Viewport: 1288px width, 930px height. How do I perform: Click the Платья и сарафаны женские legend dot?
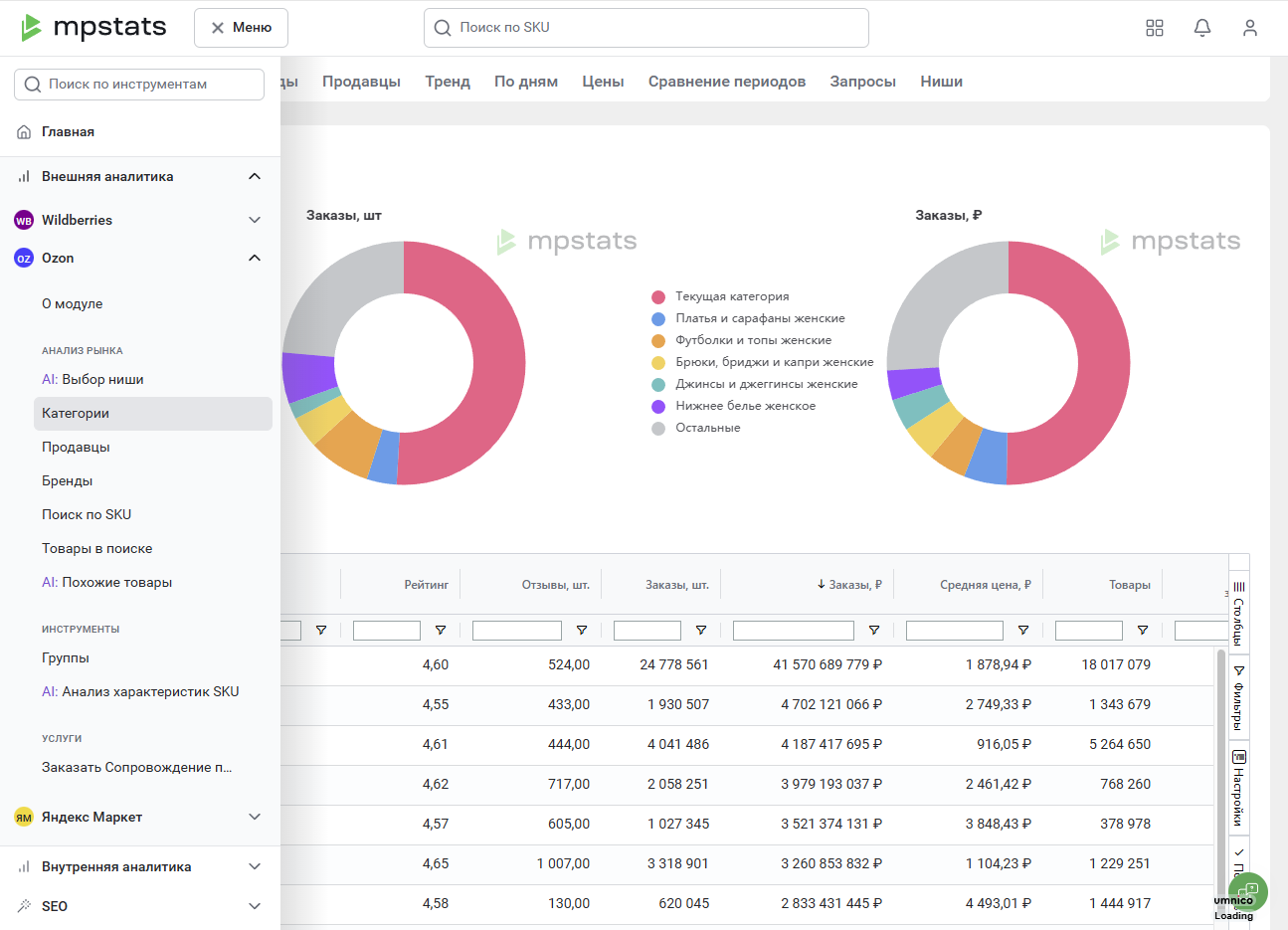(658, 319)
